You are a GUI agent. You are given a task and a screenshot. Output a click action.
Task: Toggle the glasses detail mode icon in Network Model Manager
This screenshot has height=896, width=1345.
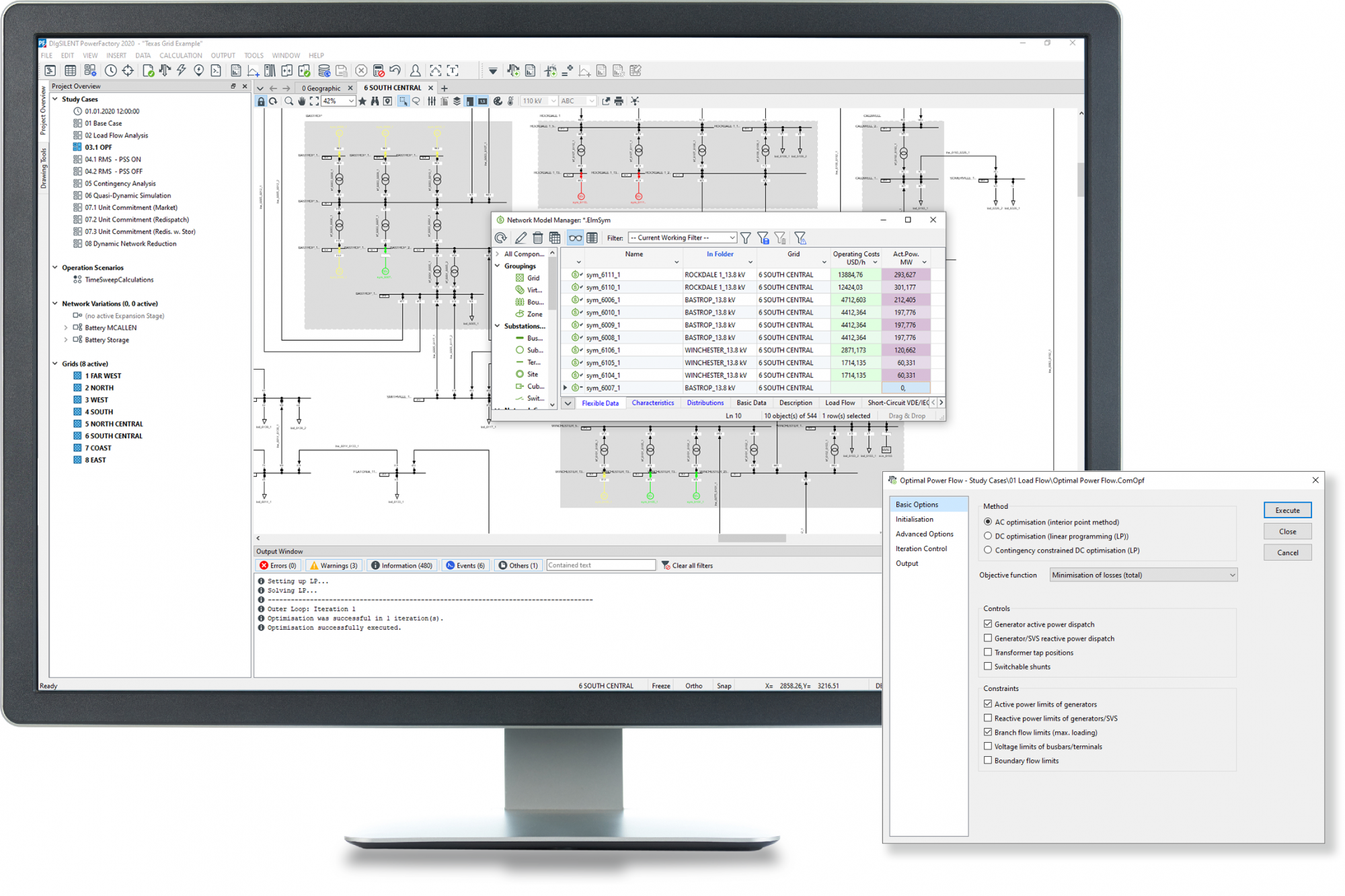pyautogui.click(x=575, y=238)
